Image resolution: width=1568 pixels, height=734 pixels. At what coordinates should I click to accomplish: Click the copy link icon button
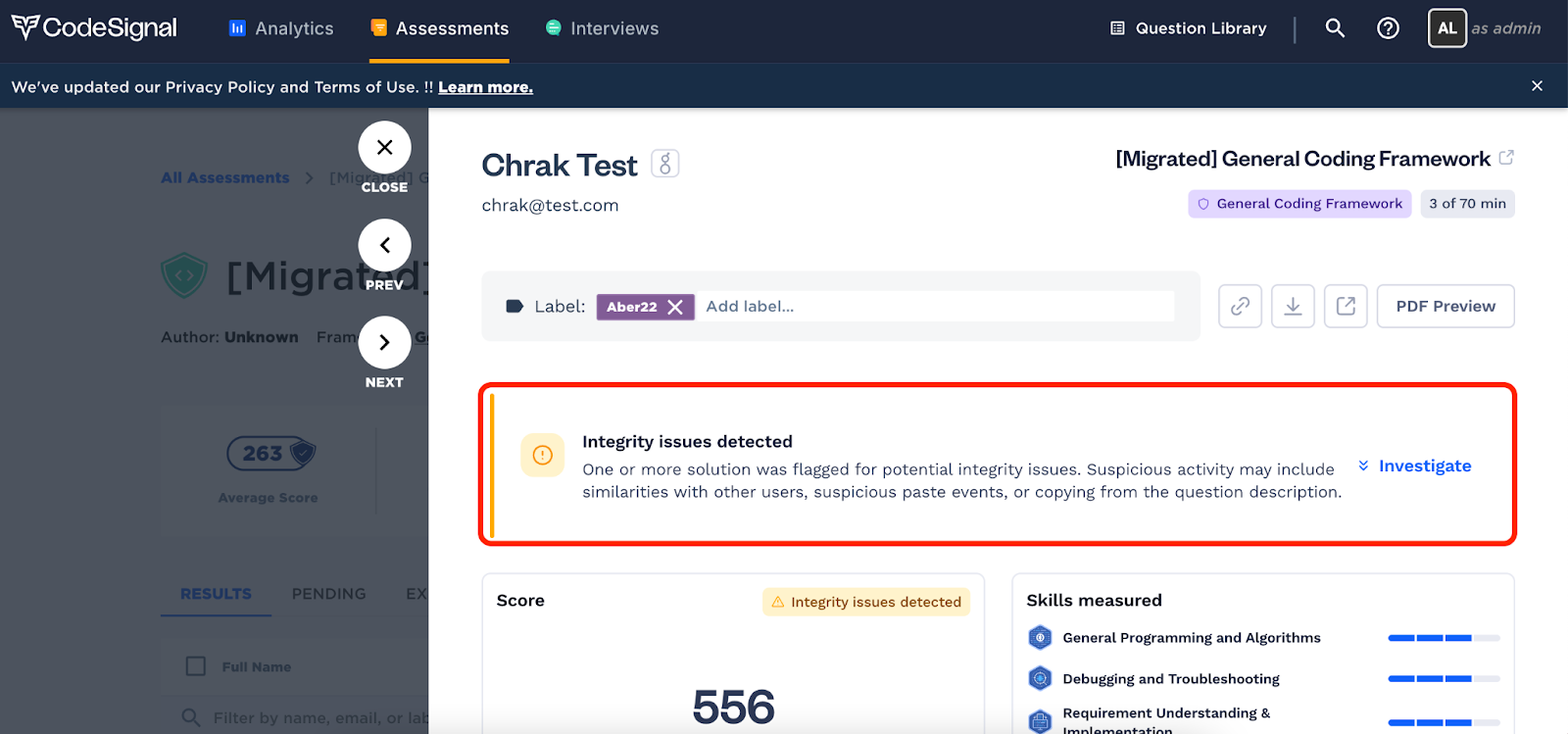[1240, 306]
